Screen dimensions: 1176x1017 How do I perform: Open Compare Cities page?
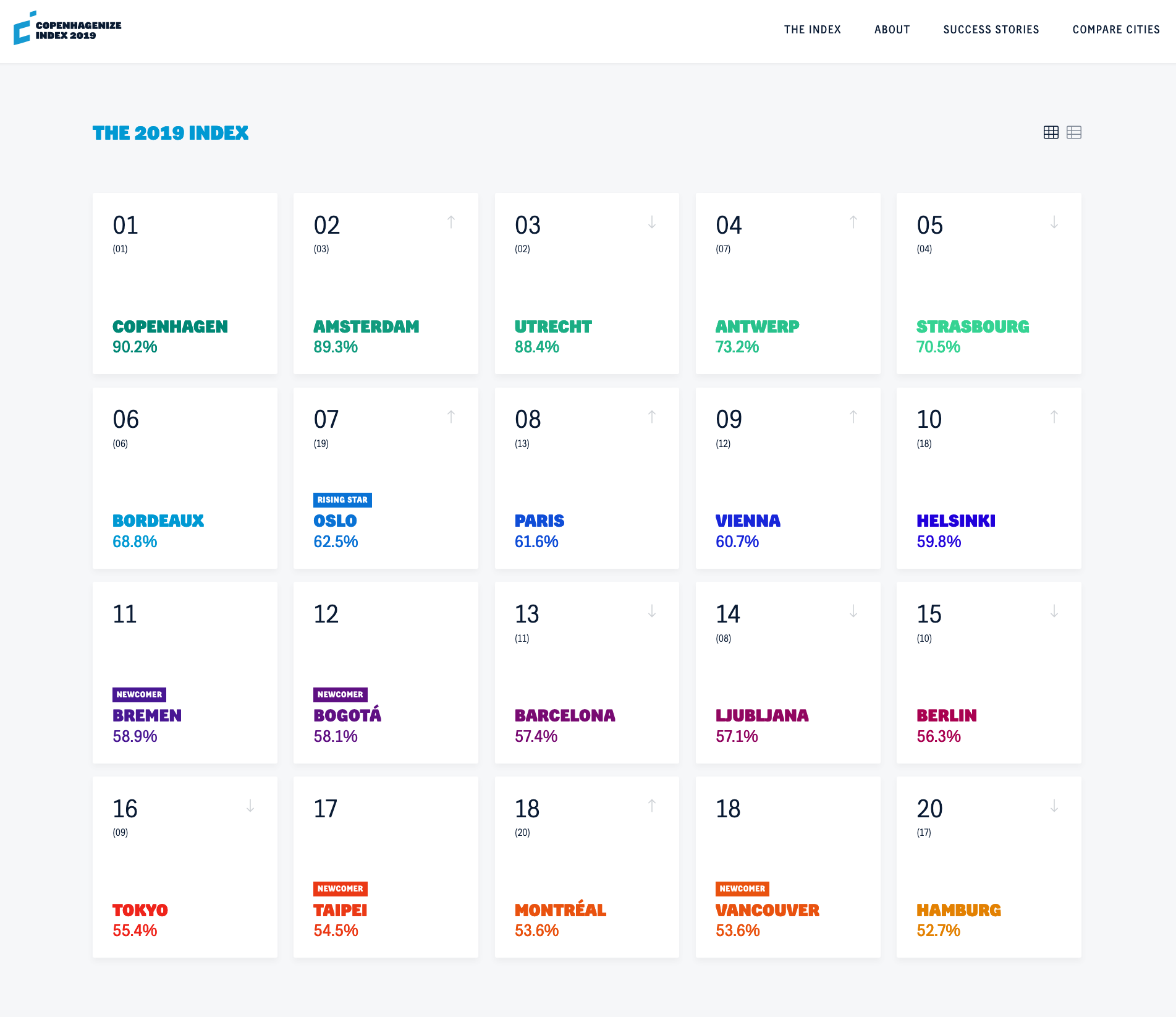tap(1116, 30)
